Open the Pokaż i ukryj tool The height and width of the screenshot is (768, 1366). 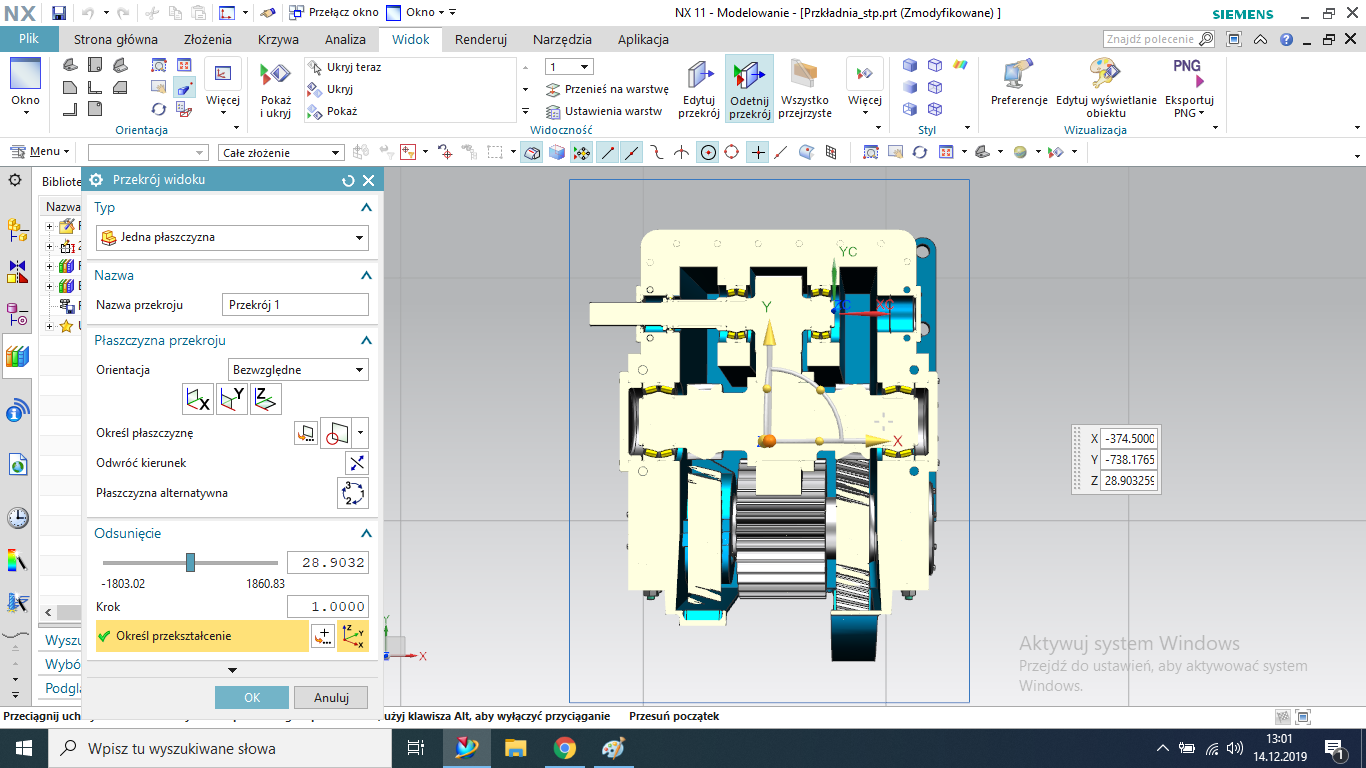pyautogui.click(x=275, y=90)
